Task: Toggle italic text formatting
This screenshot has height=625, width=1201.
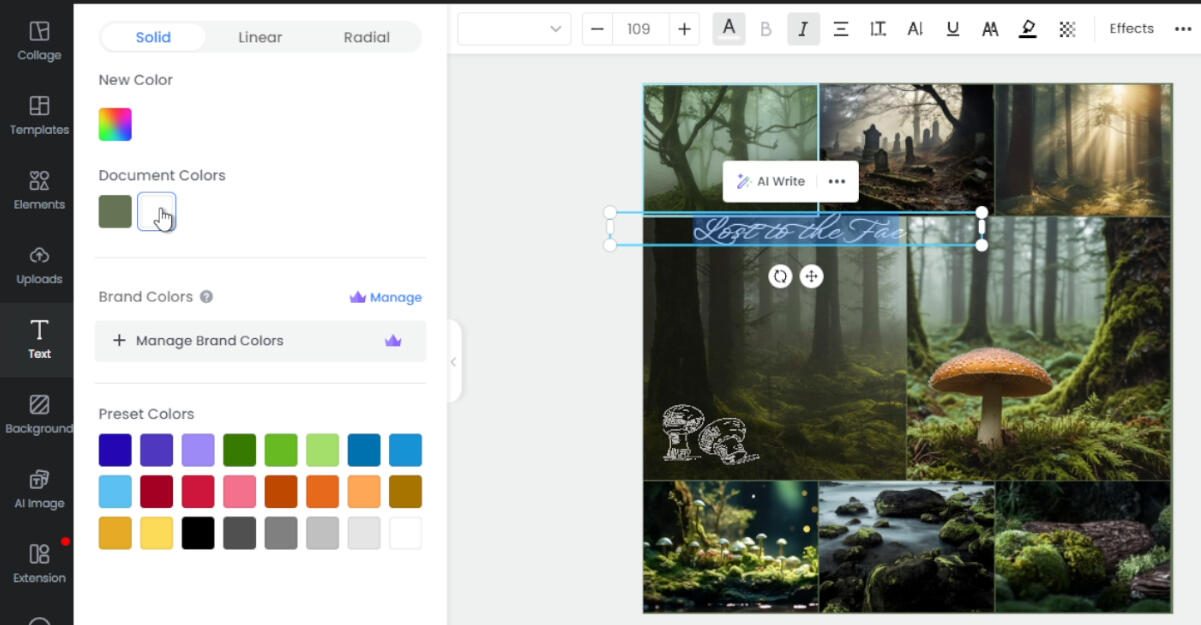Action: (803, 29)
